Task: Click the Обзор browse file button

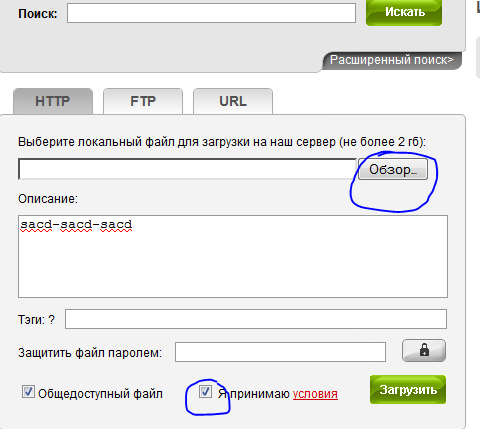Action: [393, 169]
